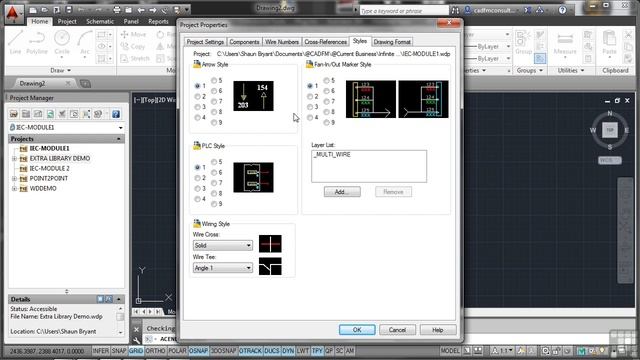This screenshot has width=640, height=360.
Task: Switch to Drawing Format tab
Action: (x=392, y=42)
